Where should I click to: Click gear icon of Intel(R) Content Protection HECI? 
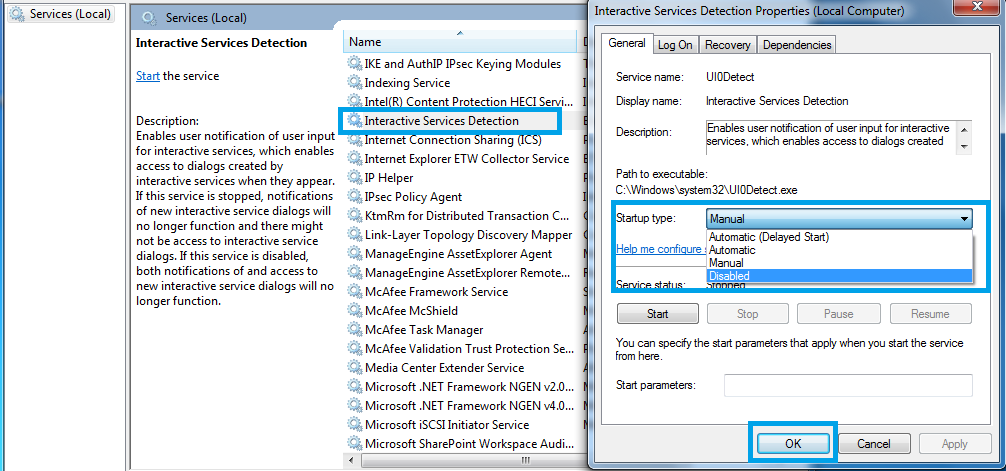354,101
